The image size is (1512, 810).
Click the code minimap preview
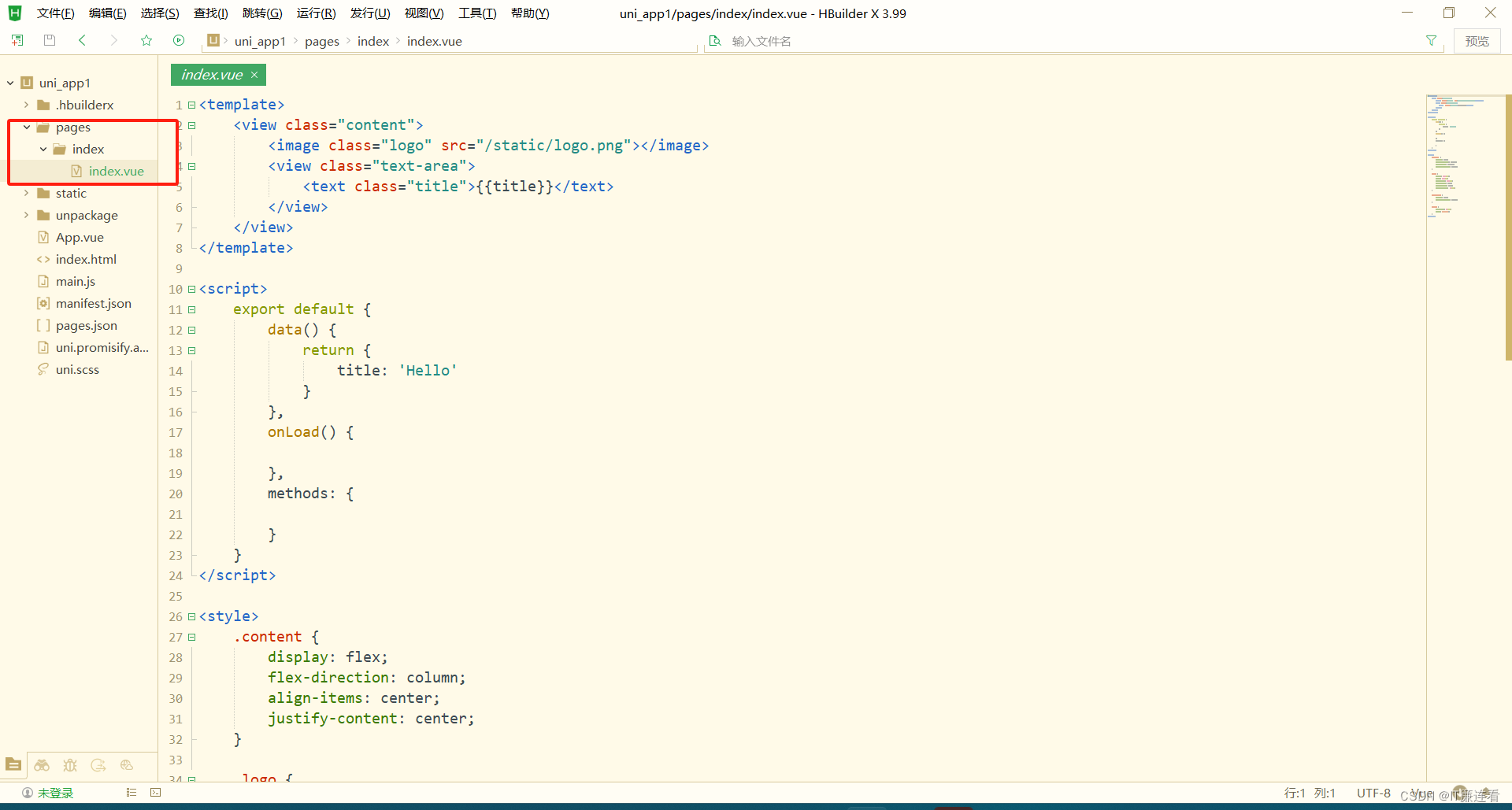click(1465, 156)
